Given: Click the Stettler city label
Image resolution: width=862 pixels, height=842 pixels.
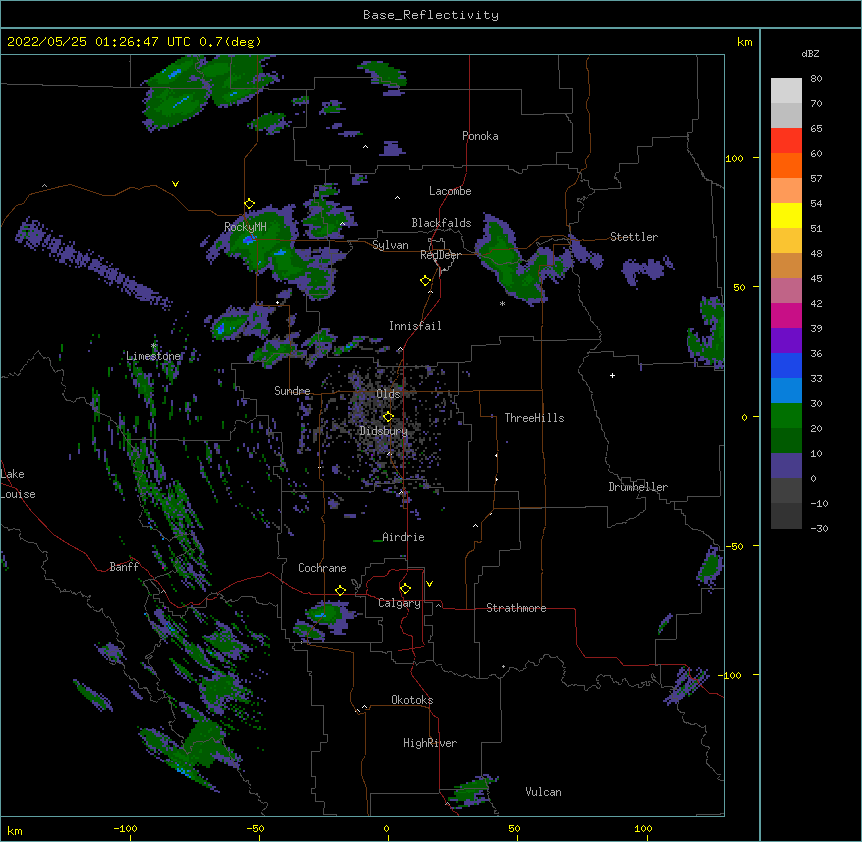Looking at the screenshot, I should click(634, 237).
